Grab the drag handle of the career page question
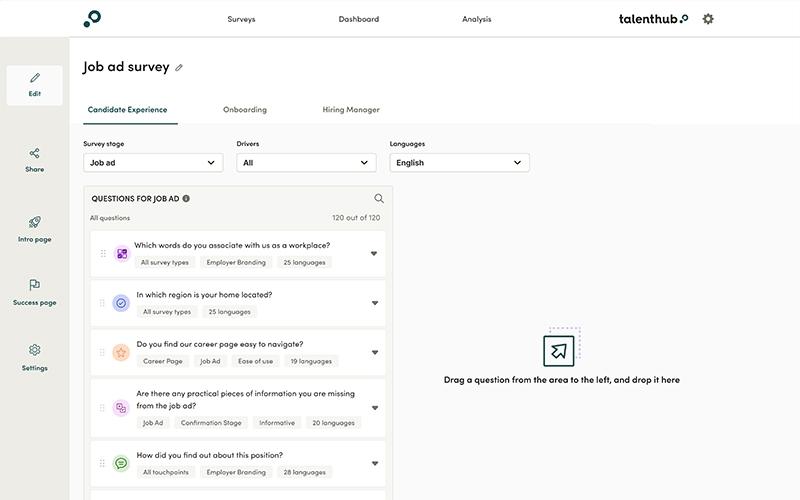 pyautogui.click(x=102, y=353)
